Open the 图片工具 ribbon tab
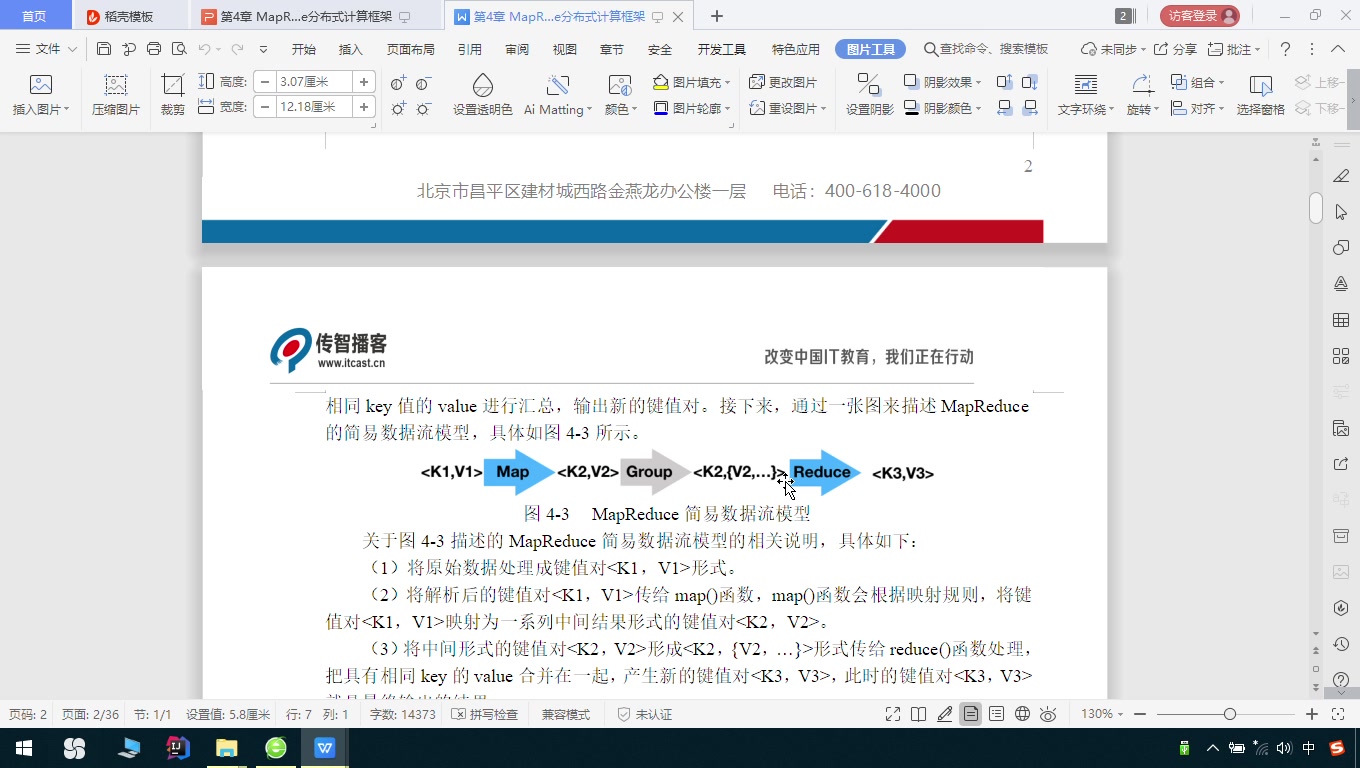This screenshot has height=768, width=1360. pyautogui.click(x=869, y=46)
